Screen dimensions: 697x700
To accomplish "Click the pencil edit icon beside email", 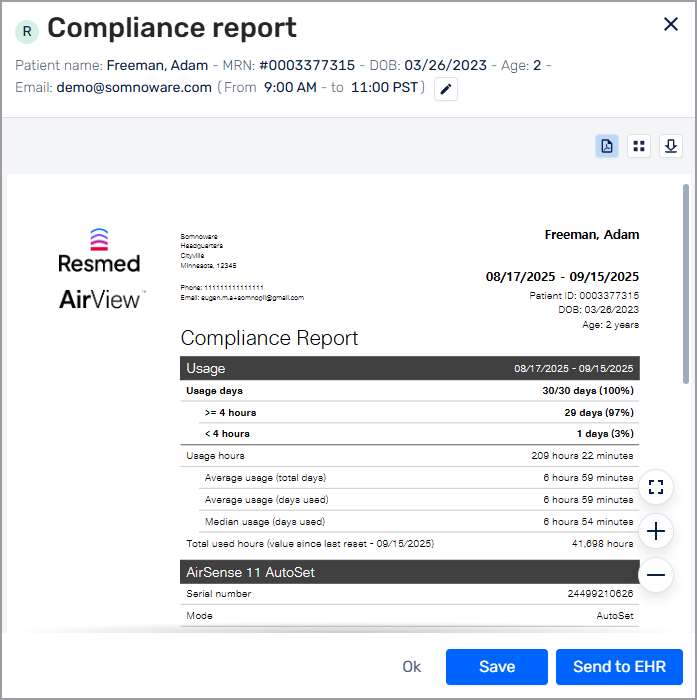I will pyautogui.click(x=446, y=89).
